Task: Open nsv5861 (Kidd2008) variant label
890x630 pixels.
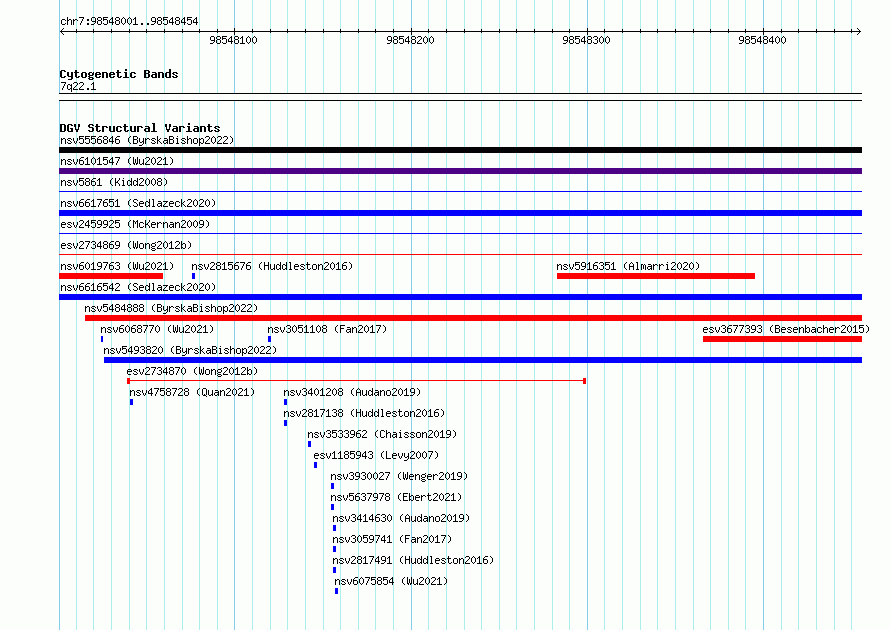Action: pos(114,182)
